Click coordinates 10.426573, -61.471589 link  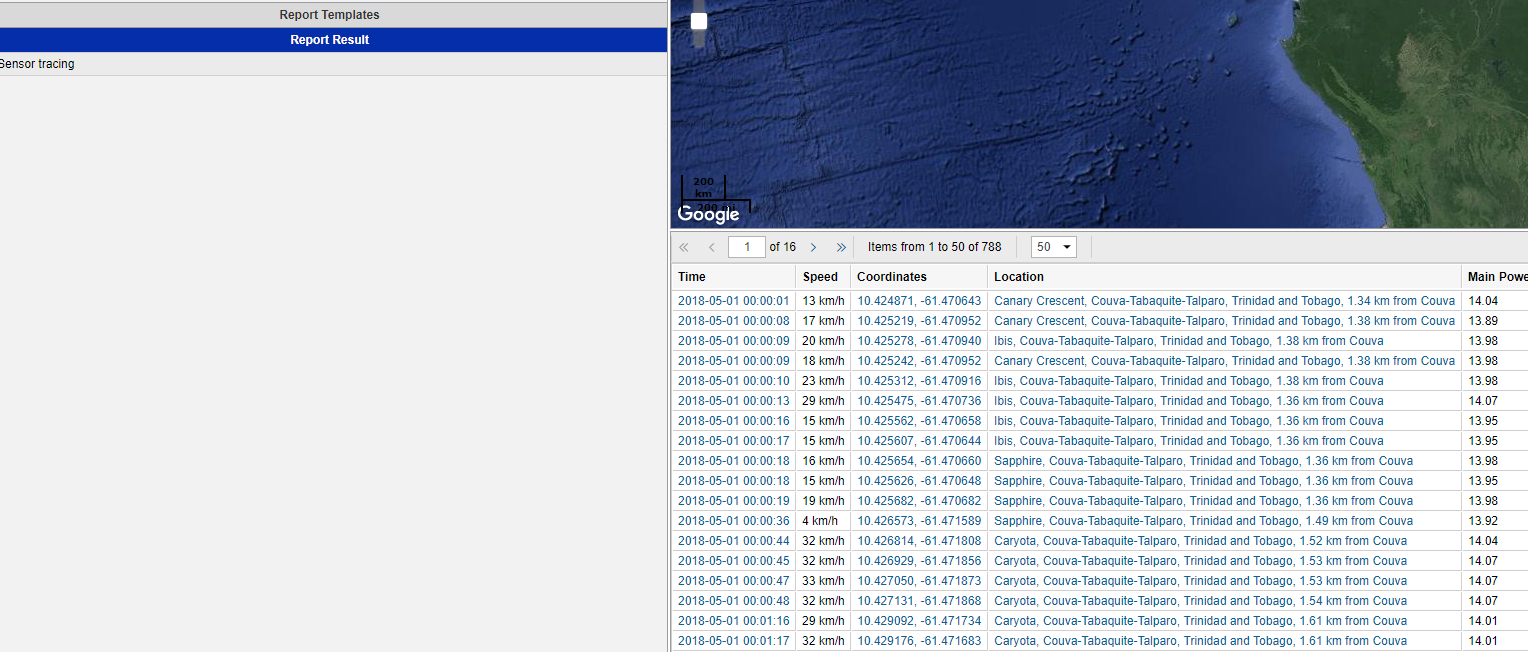click(x=919, y=521)
